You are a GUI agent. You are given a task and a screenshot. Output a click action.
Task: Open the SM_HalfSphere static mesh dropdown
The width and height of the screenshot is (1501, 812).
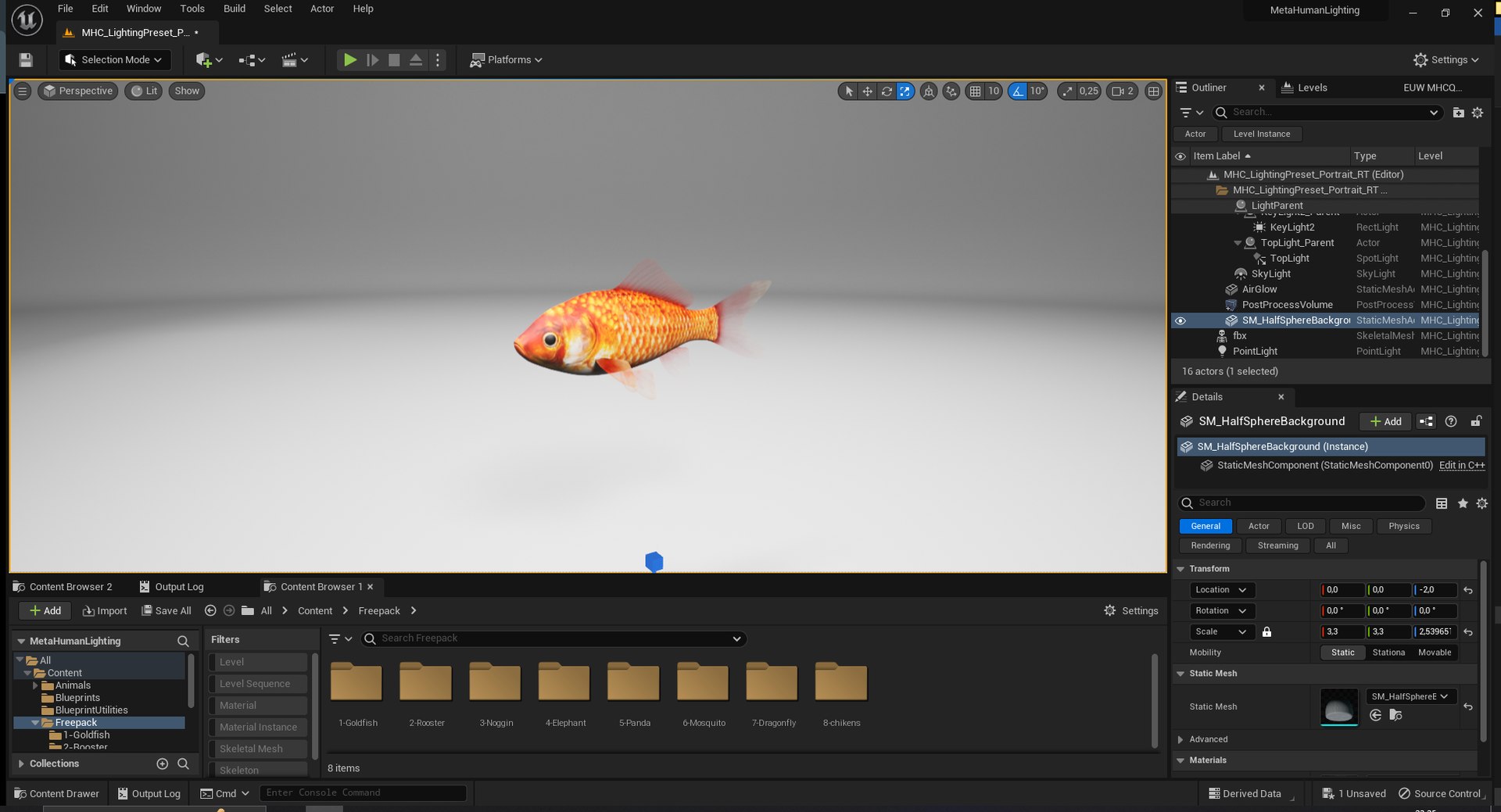[x=1411, y=696]
